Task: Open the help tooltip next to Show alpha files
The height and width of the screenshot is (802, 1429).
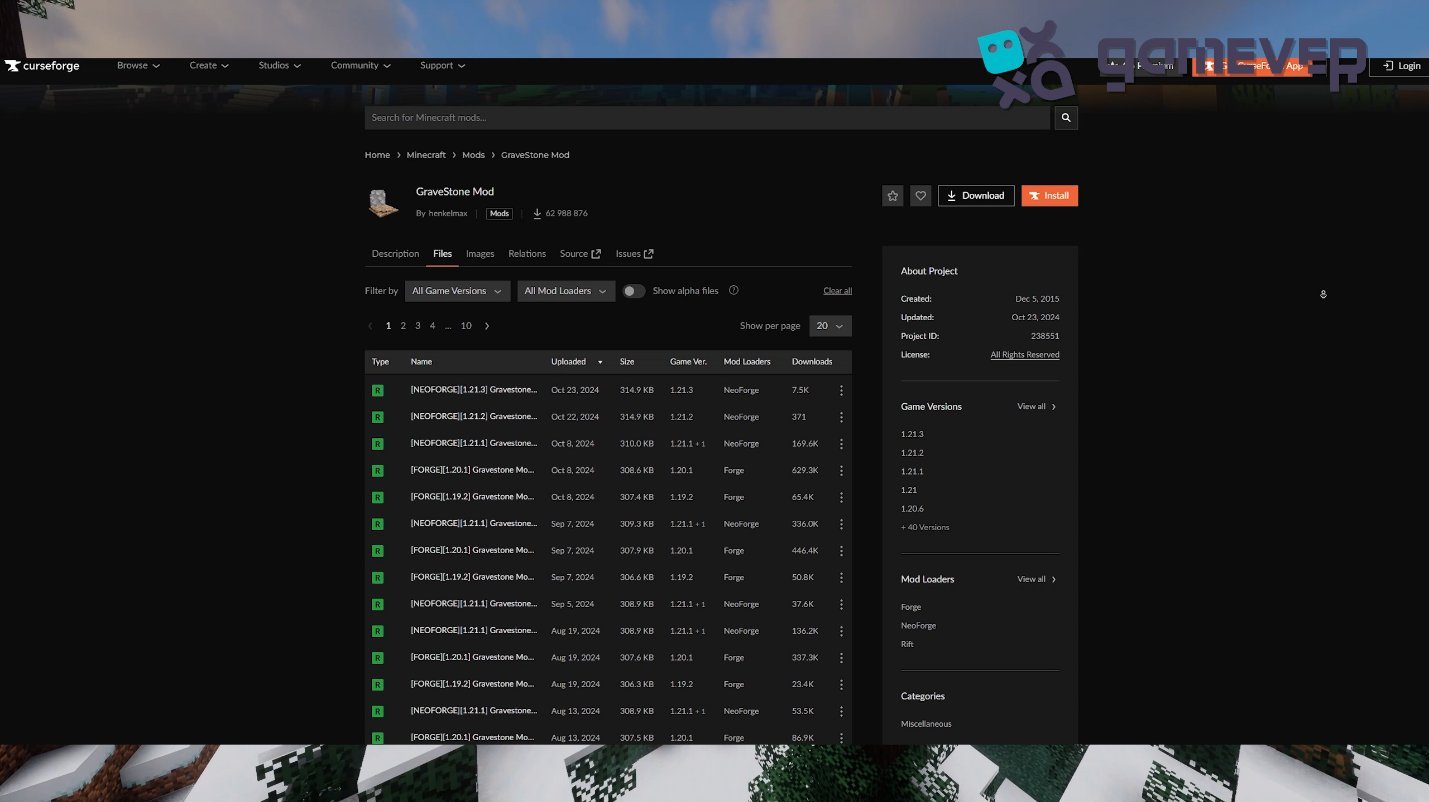Action: pyautogui.click(x=734, y=290)
